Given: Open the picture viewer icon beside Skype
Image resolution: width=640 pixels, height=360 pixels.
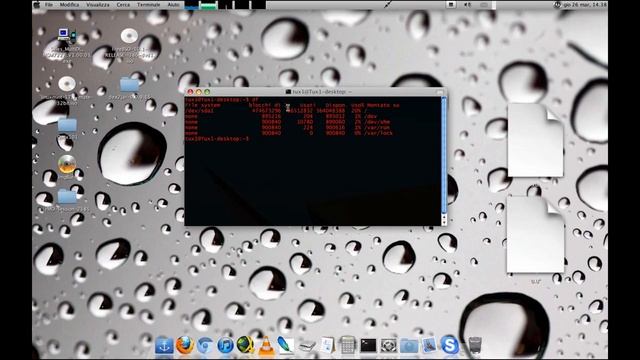Looking at the screenshot, I should click(x=429, y=345).
